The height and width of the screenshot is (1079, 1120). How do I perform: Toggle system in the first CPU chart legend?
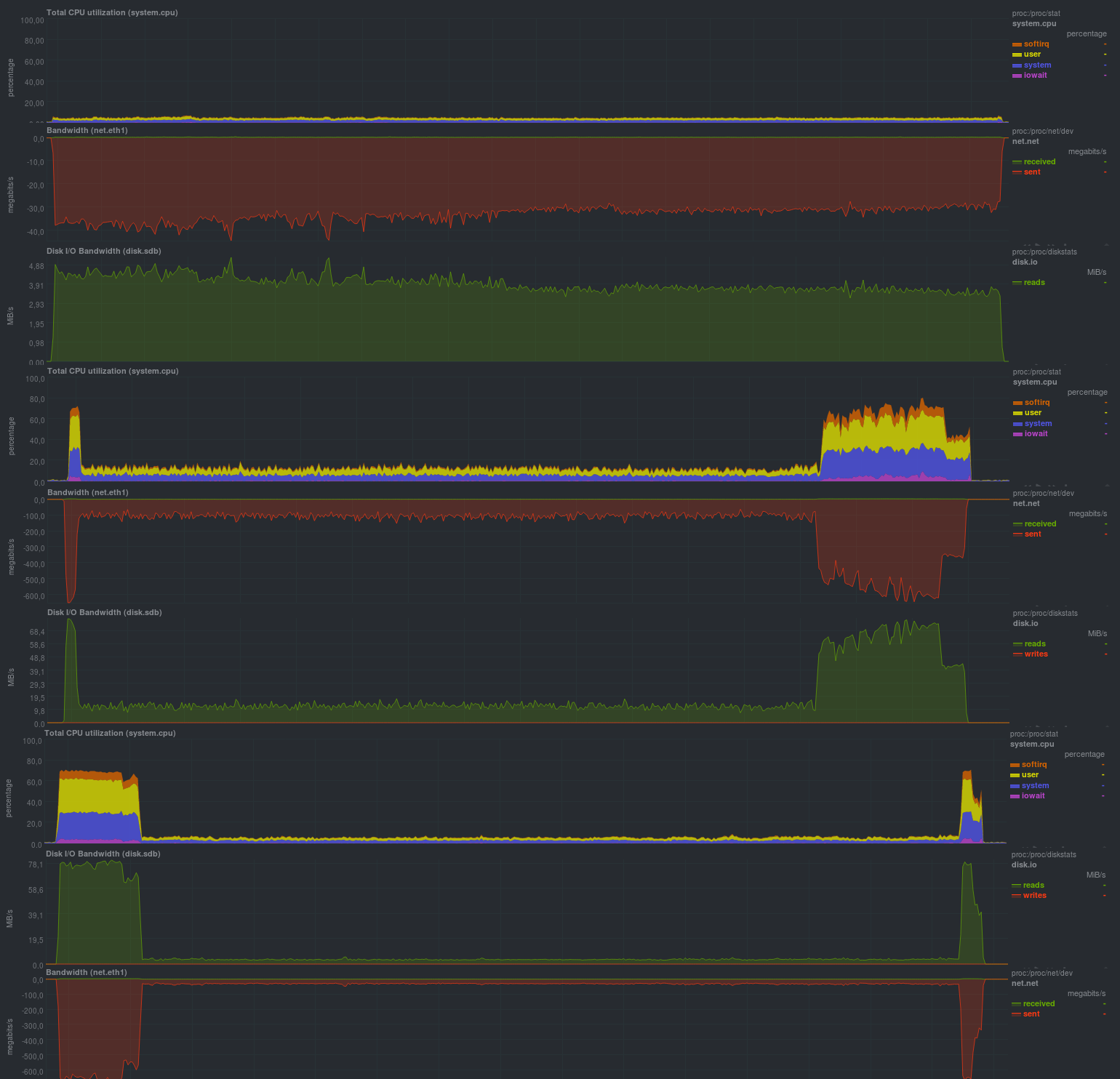tap(1037, 65)
